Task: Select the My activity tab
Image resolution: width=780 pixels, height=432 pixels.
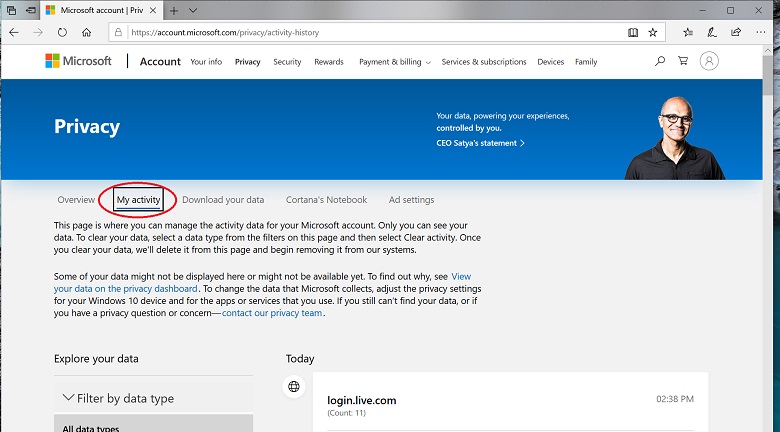Action: (138, 200)
